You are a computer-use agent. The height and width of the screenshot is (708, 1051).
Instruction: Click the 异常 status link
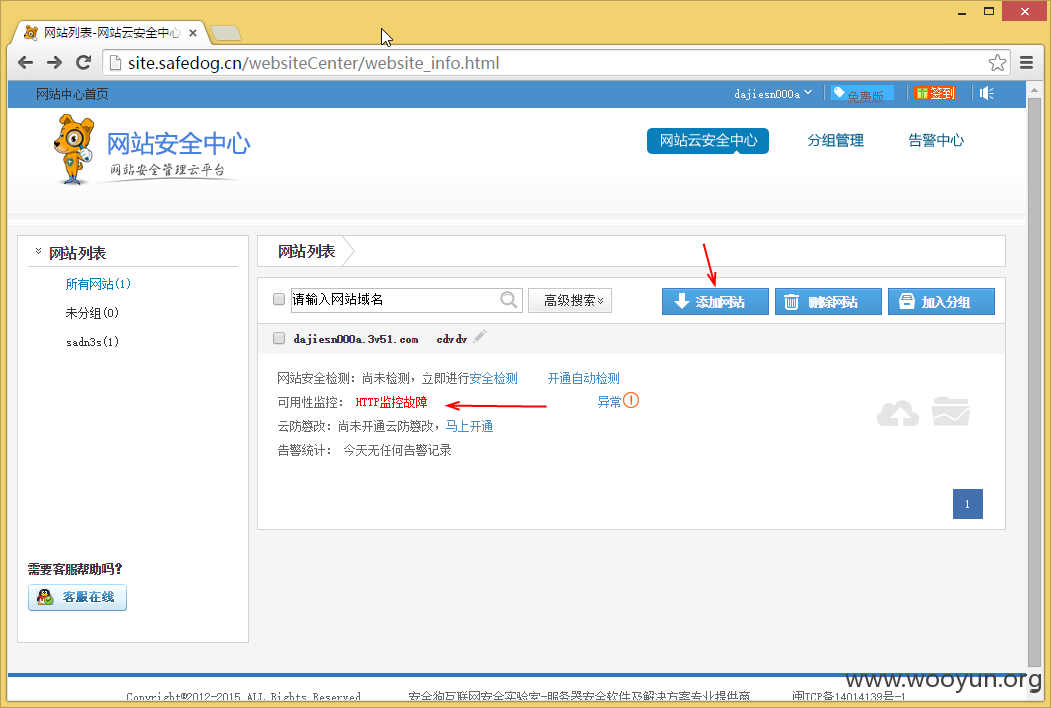point(609,402)
